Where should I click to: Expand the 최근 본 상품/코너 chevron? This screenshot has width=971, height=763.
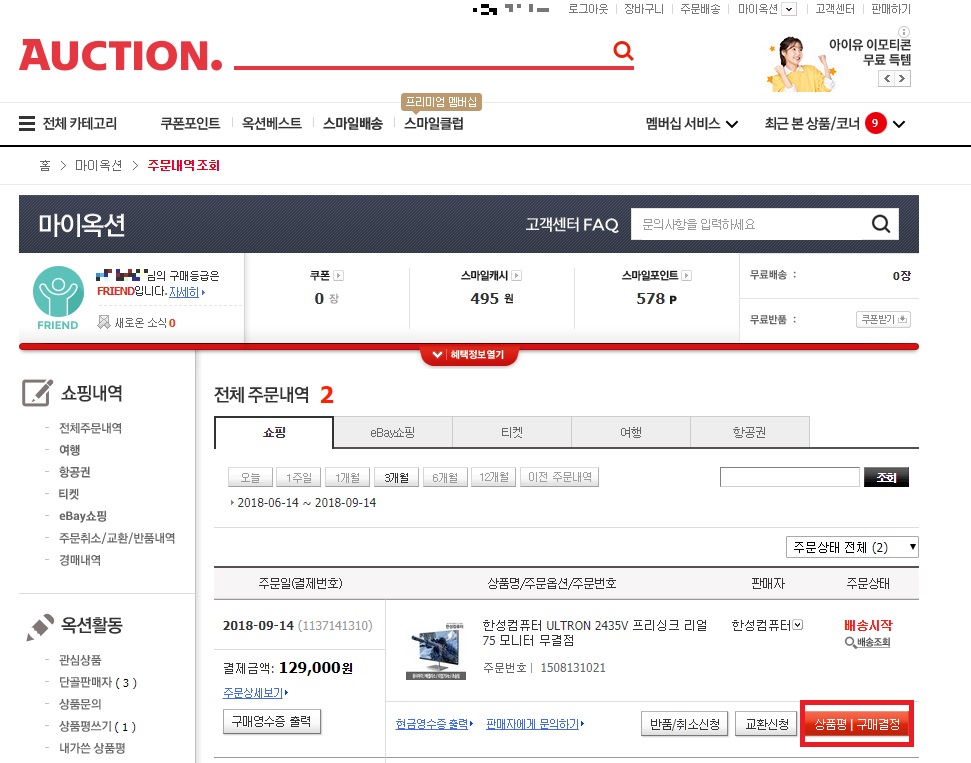899,124
